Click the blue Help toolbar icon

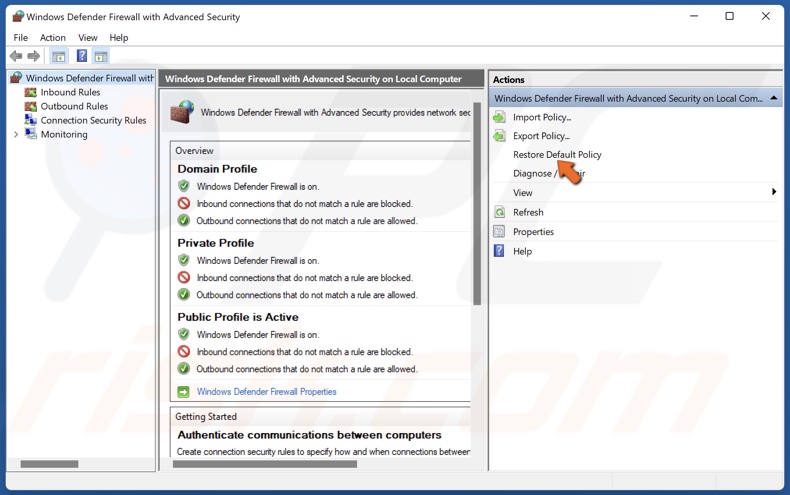click(82, 56)
